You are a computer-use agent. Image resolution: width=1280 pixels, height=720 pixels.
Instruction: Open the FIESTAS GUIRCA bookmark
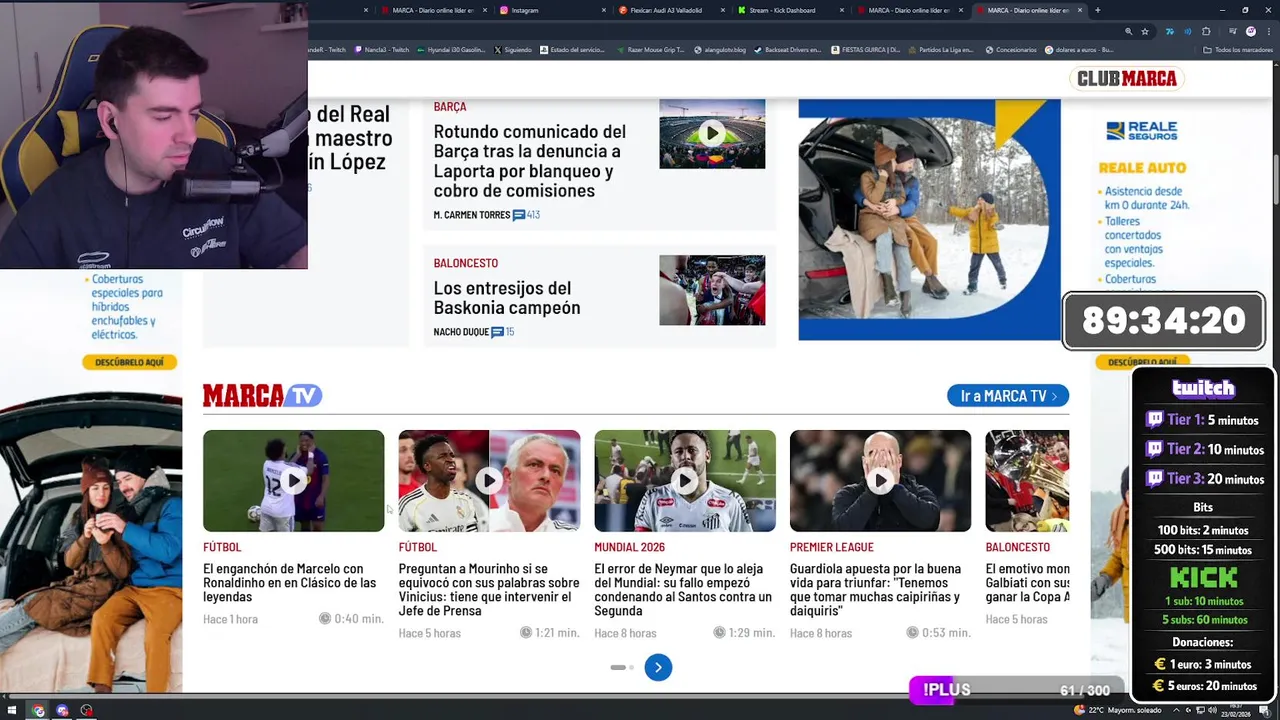coord(865,49)
